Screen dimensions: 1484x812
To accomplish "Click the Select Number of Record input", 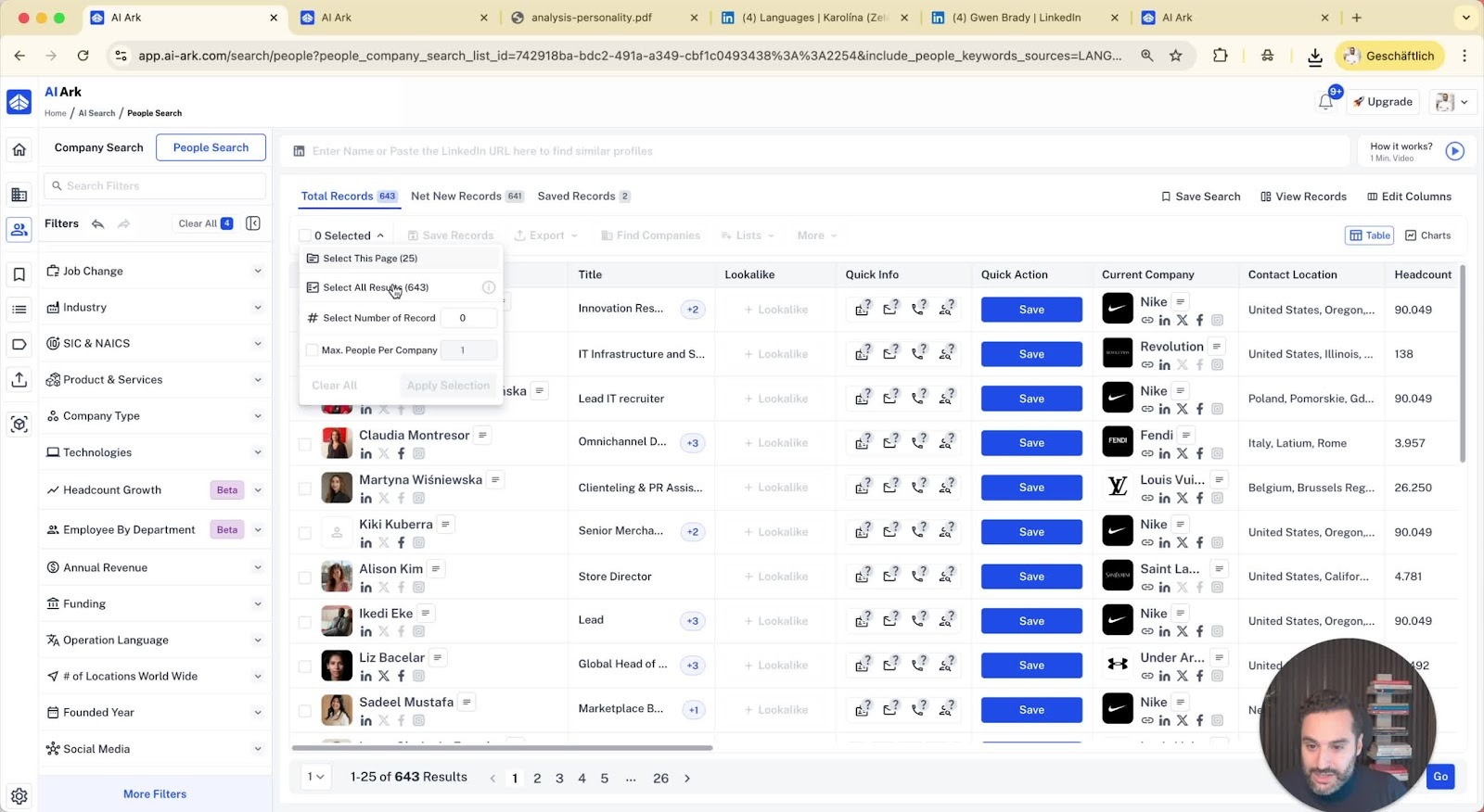I will (467, 318).
